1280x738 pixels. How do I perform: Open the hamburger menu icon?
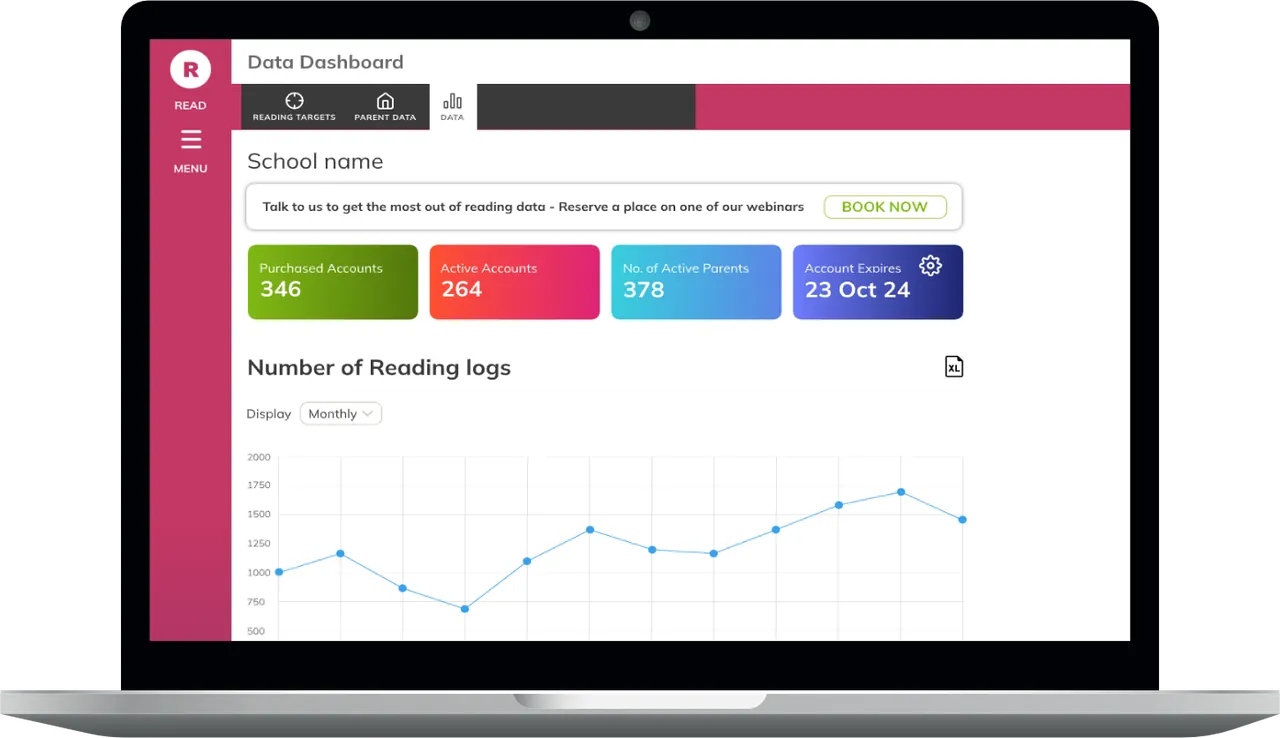click(x=190, y=139)
